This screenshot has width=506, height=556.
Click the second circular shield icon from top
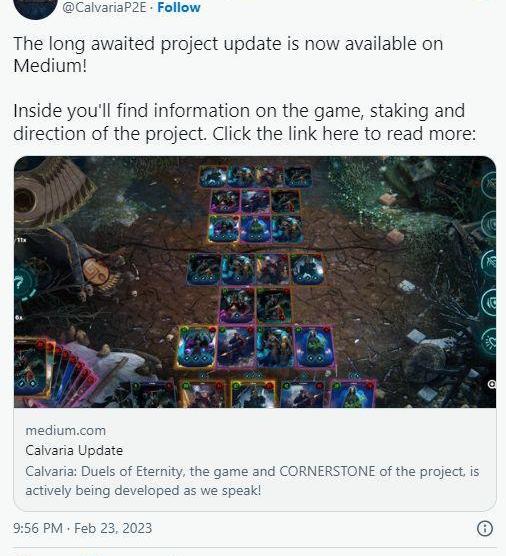490,224
